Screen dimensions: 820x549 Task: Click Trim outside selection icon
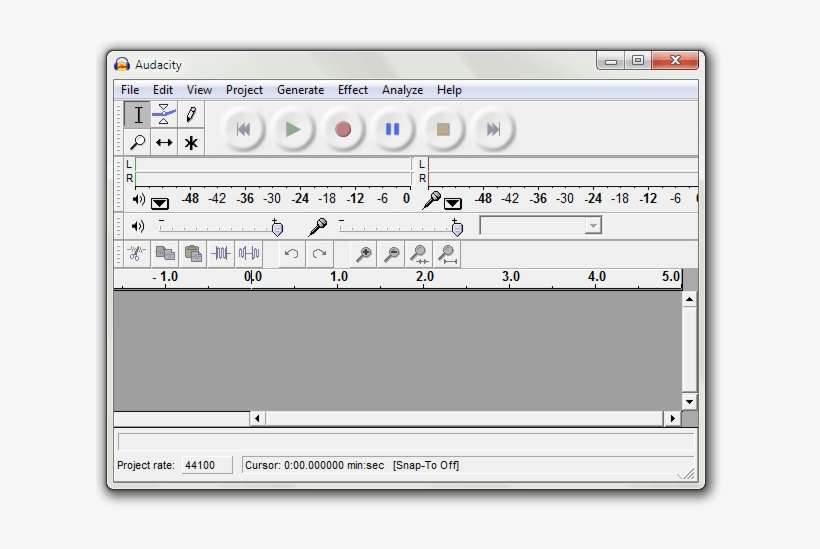point(221,254)
